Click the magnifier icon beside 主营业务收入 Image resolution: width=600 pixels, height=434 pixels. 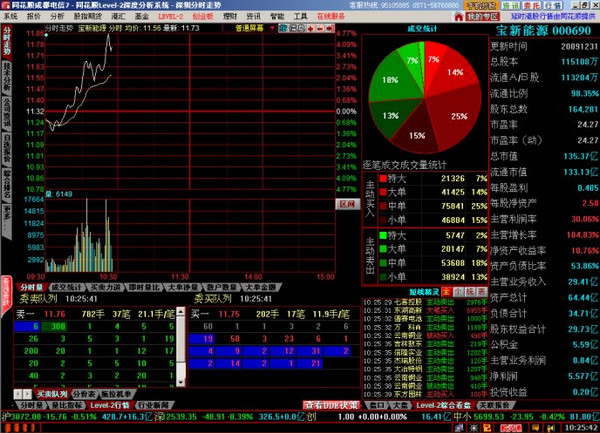594,282
